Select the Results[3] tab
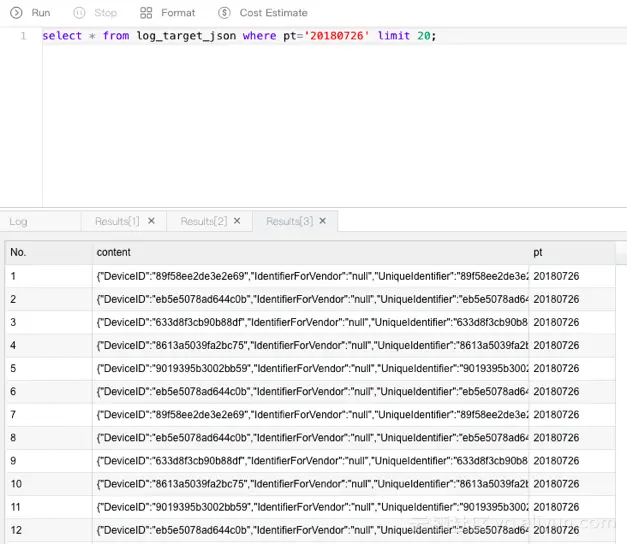The image size is (627, 544). [x=290, y=221]
